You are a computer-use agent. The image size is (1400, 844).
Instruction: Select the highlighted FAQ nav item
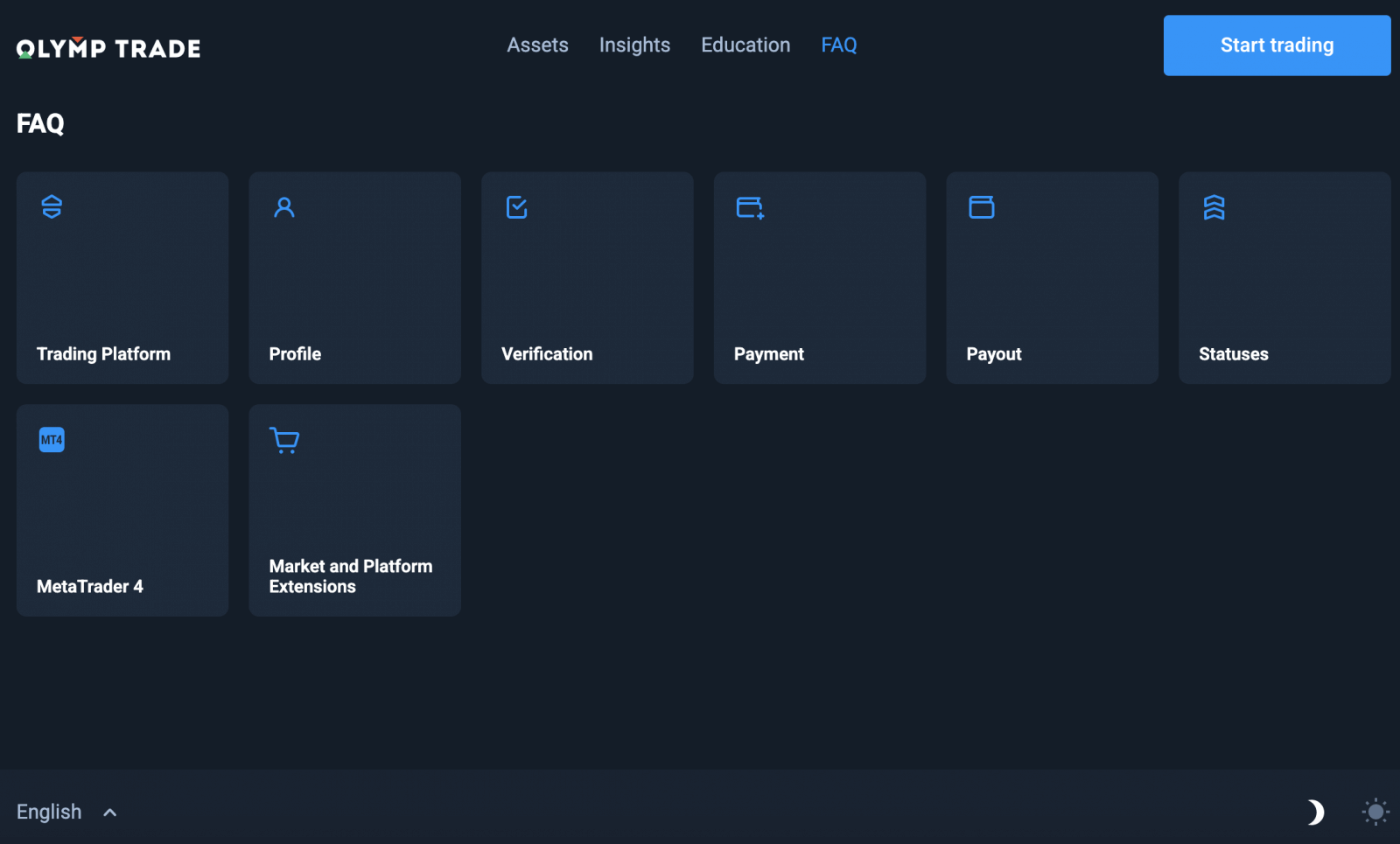[838, 45]
